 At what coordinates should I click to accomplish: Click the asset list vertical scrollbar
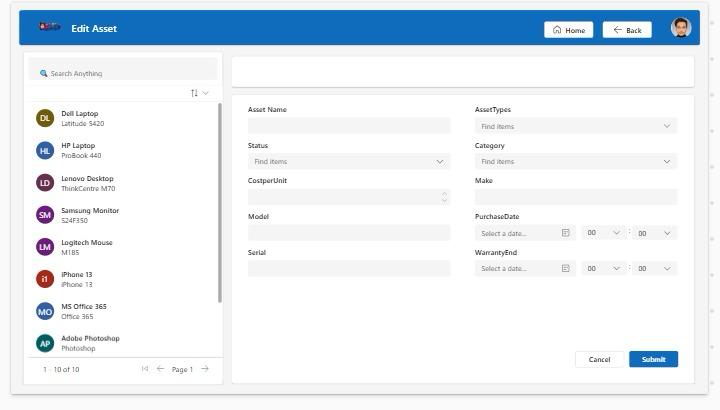[x=219, y=203]
